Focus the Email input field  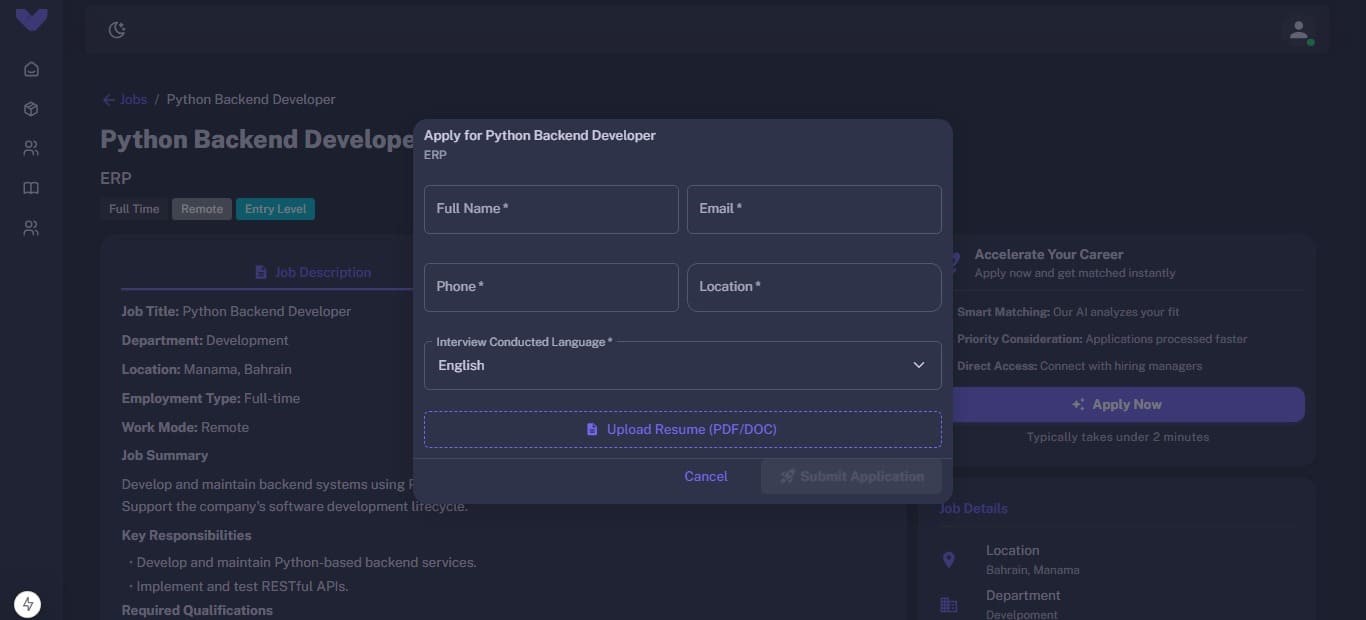(x=814, y=209)
